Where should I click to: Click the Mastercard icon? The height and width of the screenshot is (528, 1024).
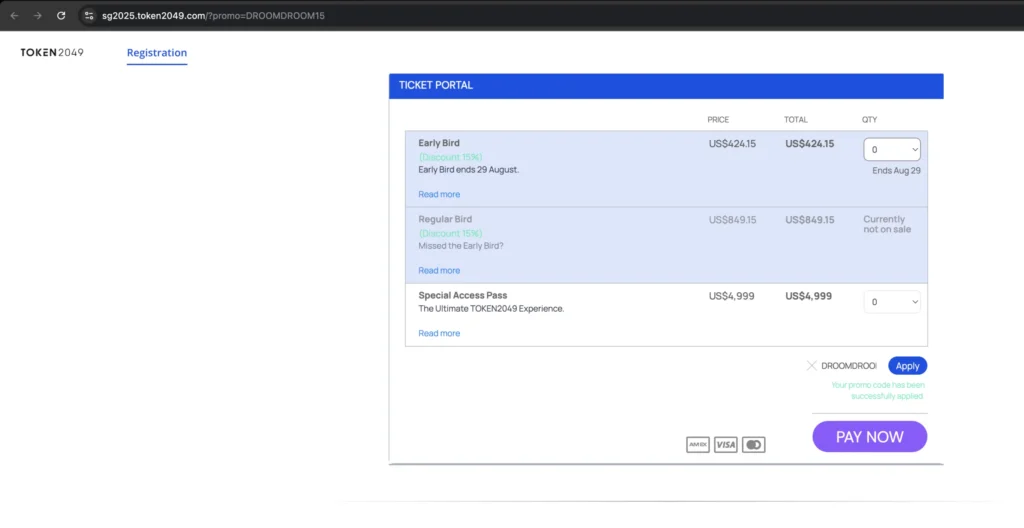click(754, 444)
